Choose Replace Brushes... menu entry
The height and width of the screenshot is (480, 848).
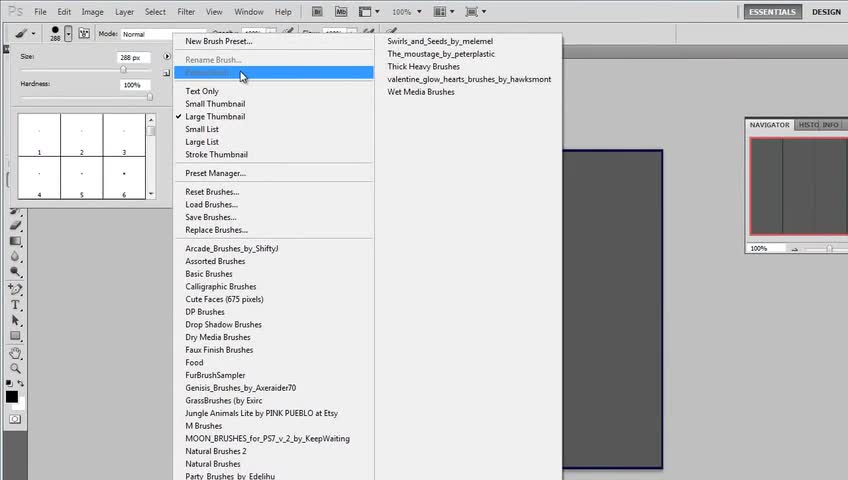tap(216, 230)
